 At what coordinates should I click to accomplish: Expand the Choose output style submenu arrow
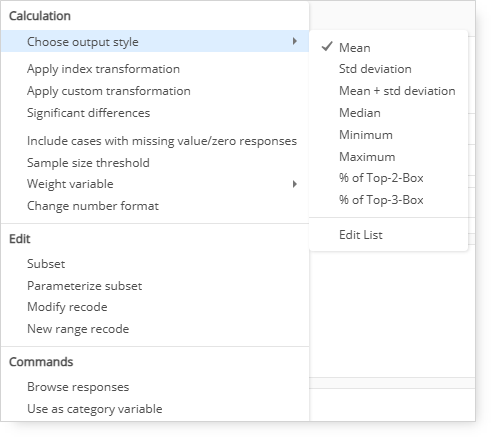click(x=294, y=41)
